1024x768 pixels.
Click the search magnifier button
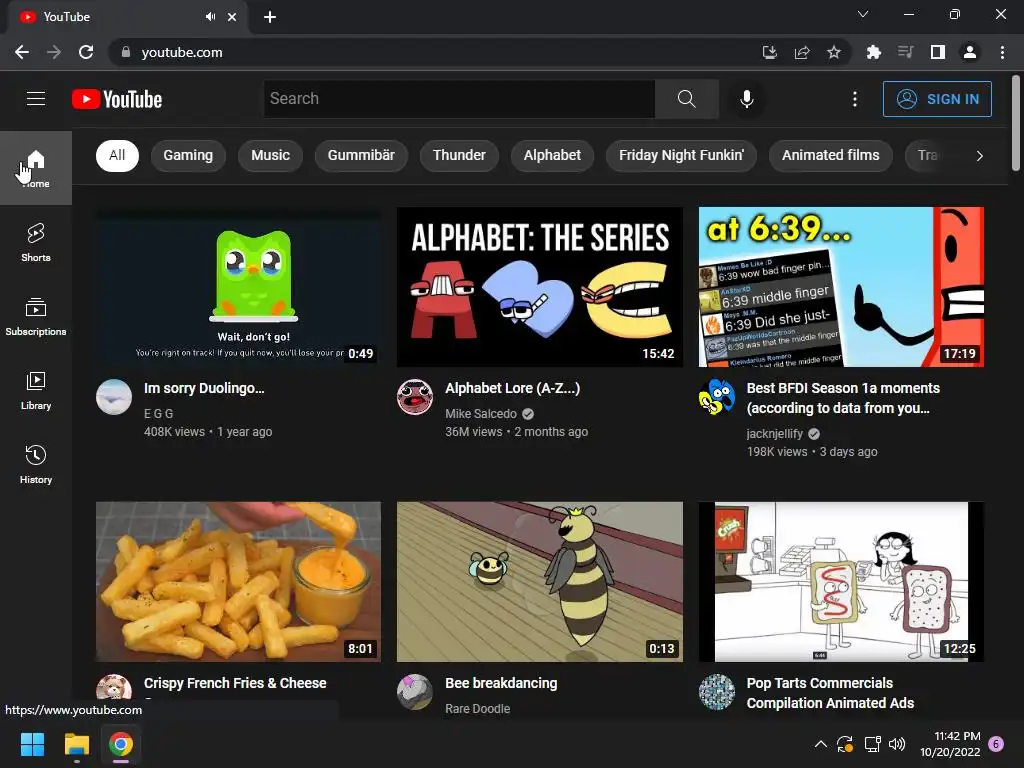(686, 99)
